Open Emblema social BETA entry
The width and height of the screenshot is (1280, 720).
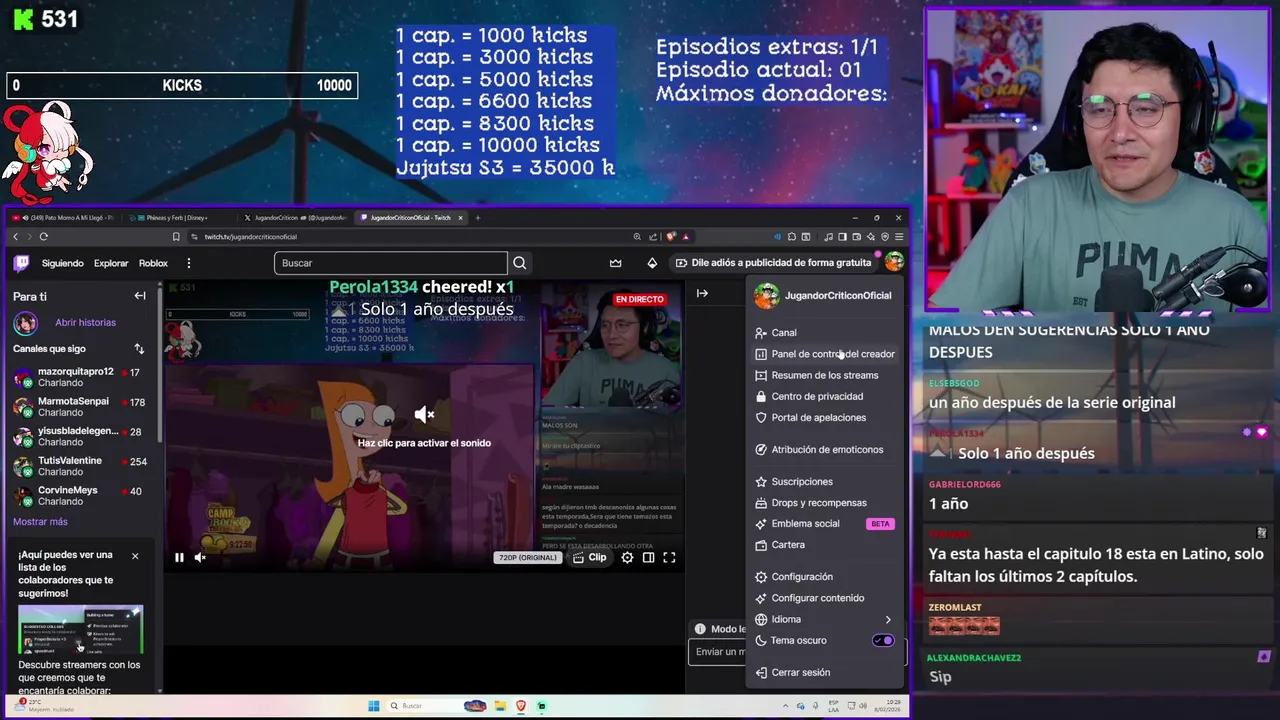pos(826,524)
